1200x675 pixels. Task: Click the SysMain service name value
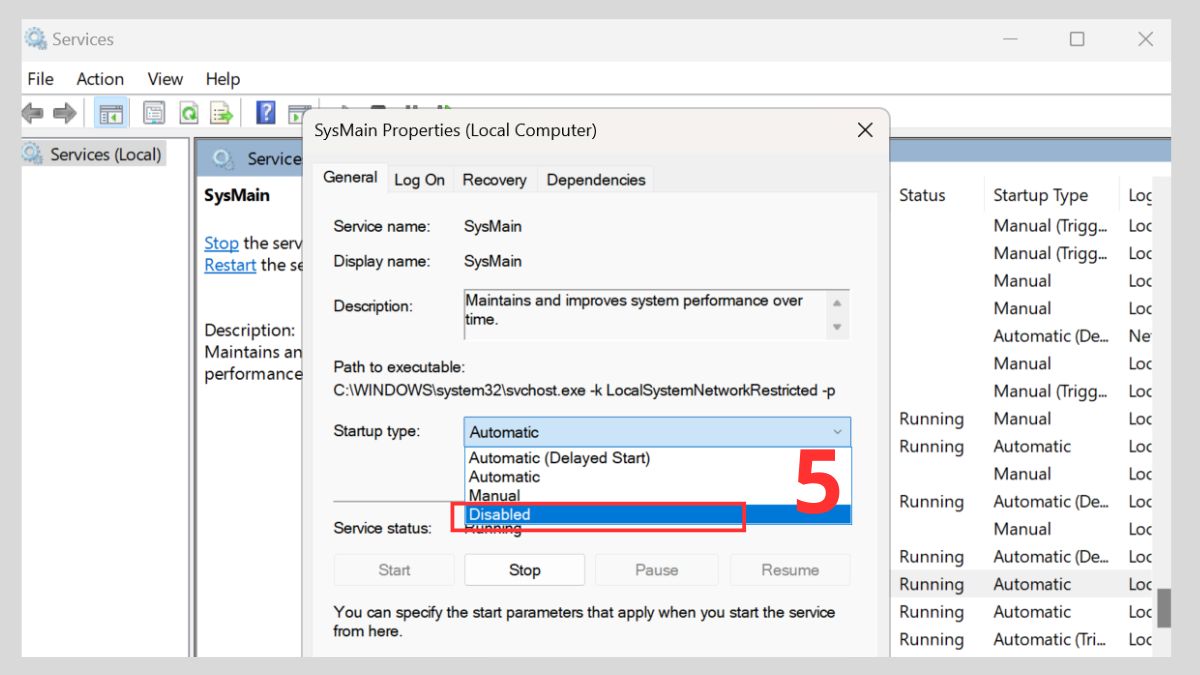tap(492, 226)
